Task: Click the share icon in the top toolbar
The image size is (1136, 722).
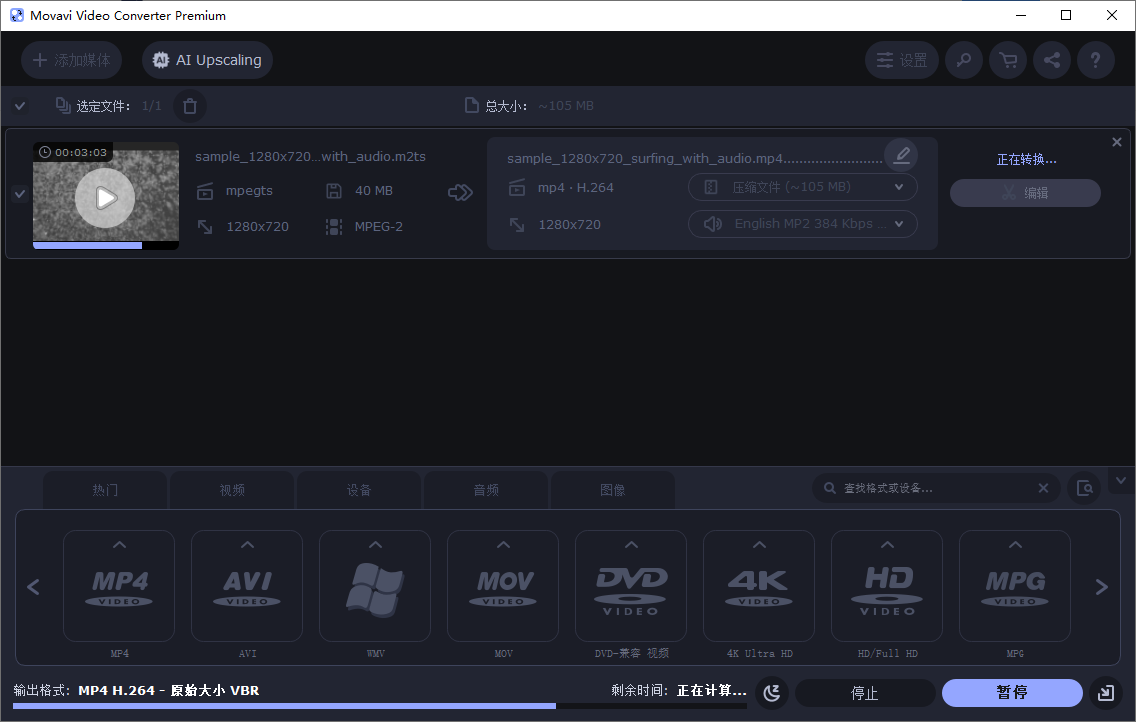Action: (1052, 60)
